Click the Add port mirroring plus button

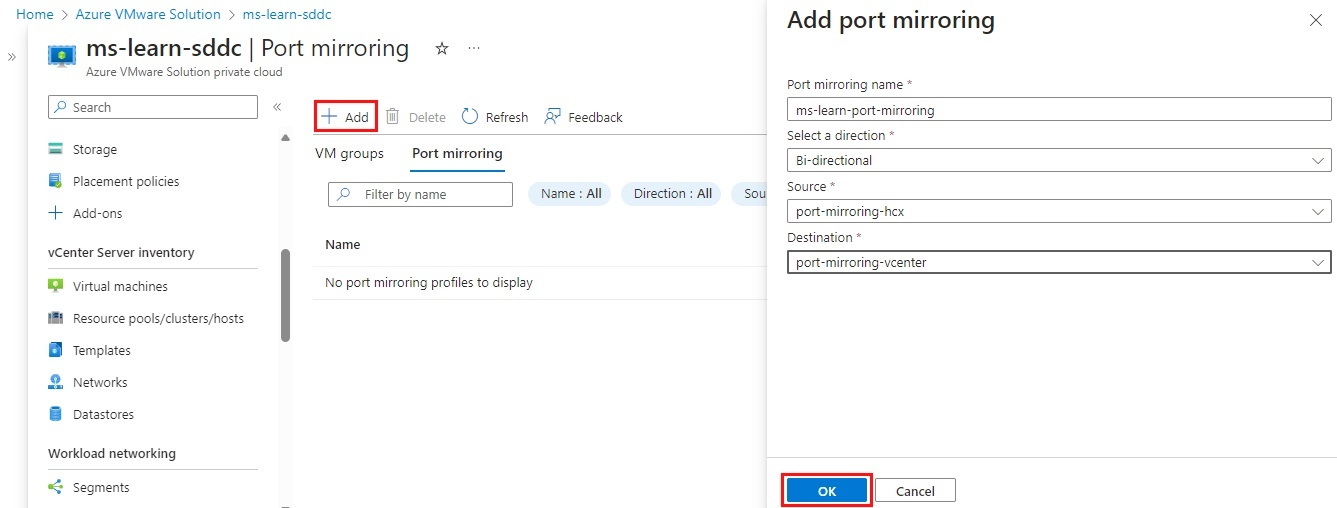click(x=345, y=117)
